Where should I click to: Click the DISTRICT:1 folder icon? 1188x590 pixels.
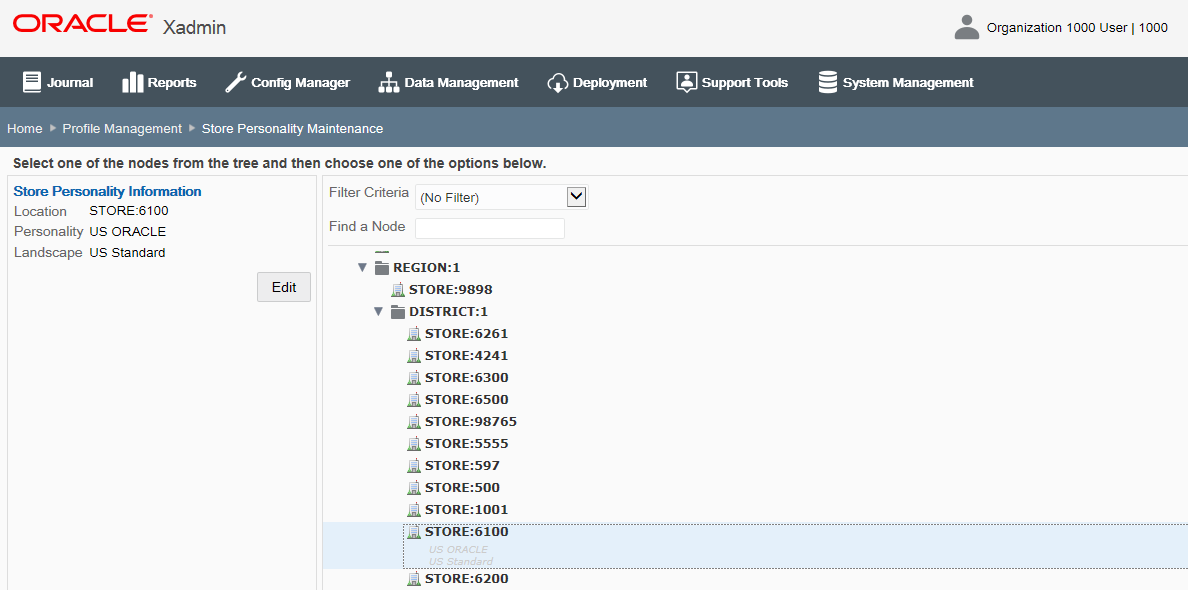tap(398, 311)
